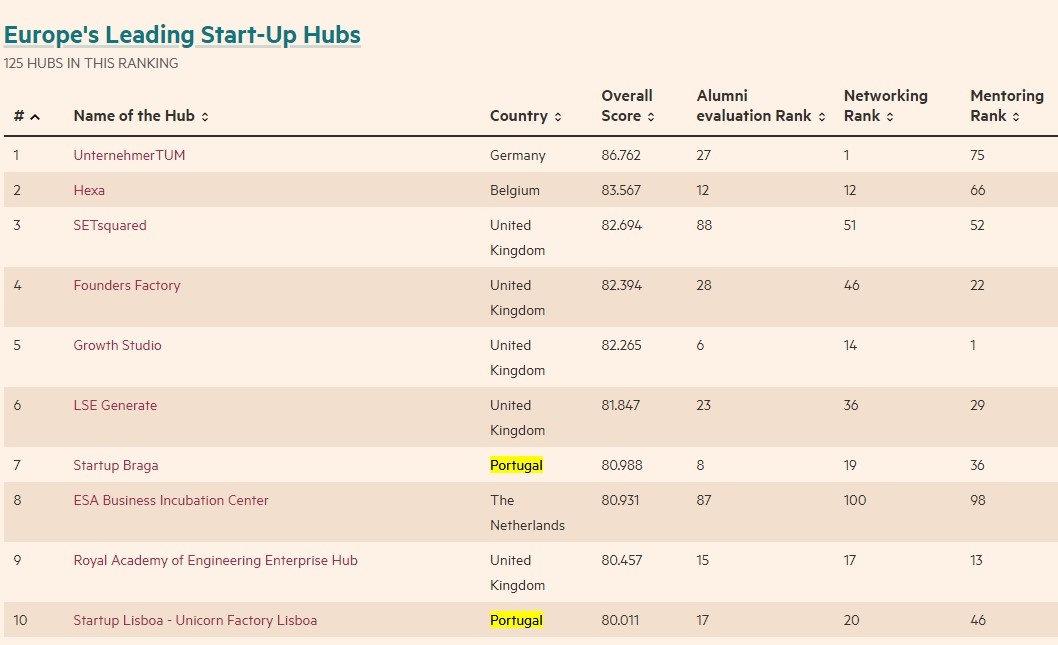Sort by Overall Score column
Screen dimensions: 1058x645
tap(651, 117)
